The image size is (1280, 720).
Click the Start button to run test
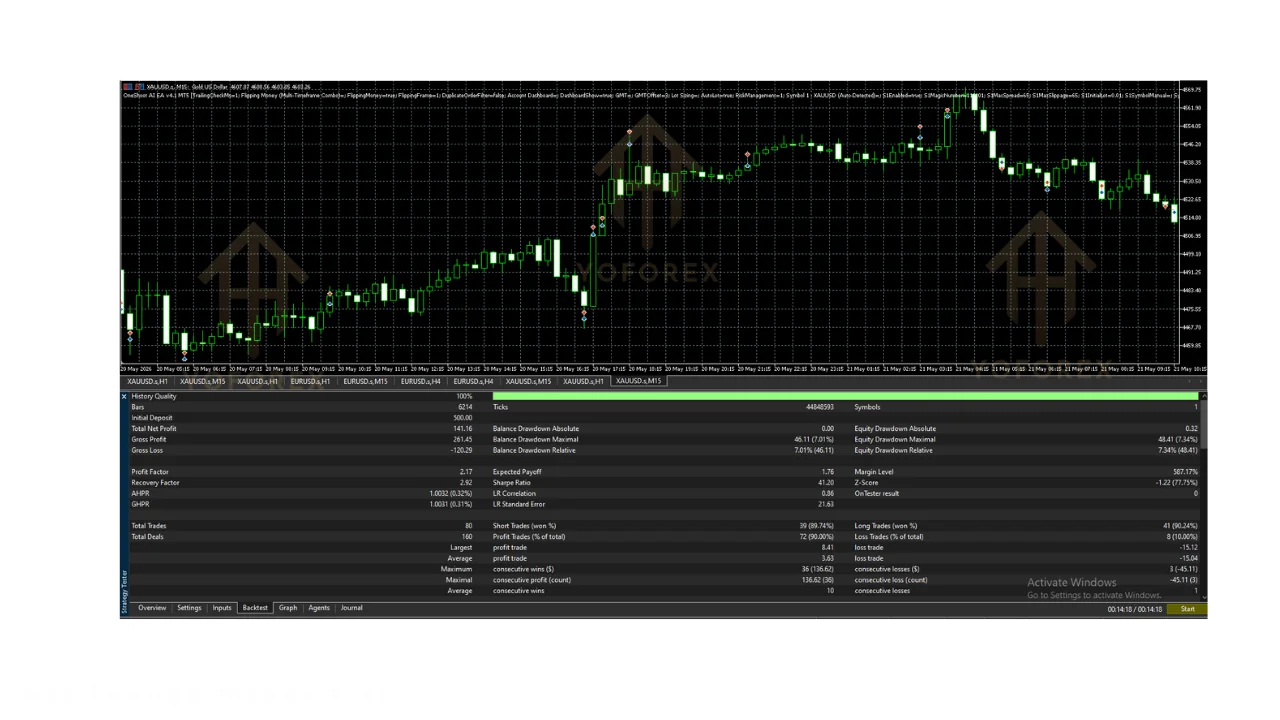click(x=1187, y=609)
